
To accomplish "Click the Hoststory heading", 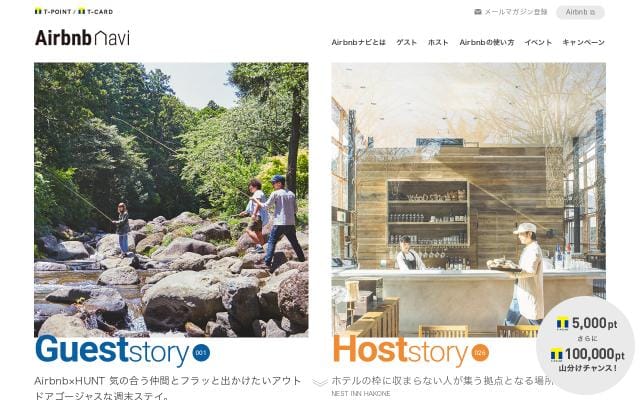I will (x=400, y=350).
